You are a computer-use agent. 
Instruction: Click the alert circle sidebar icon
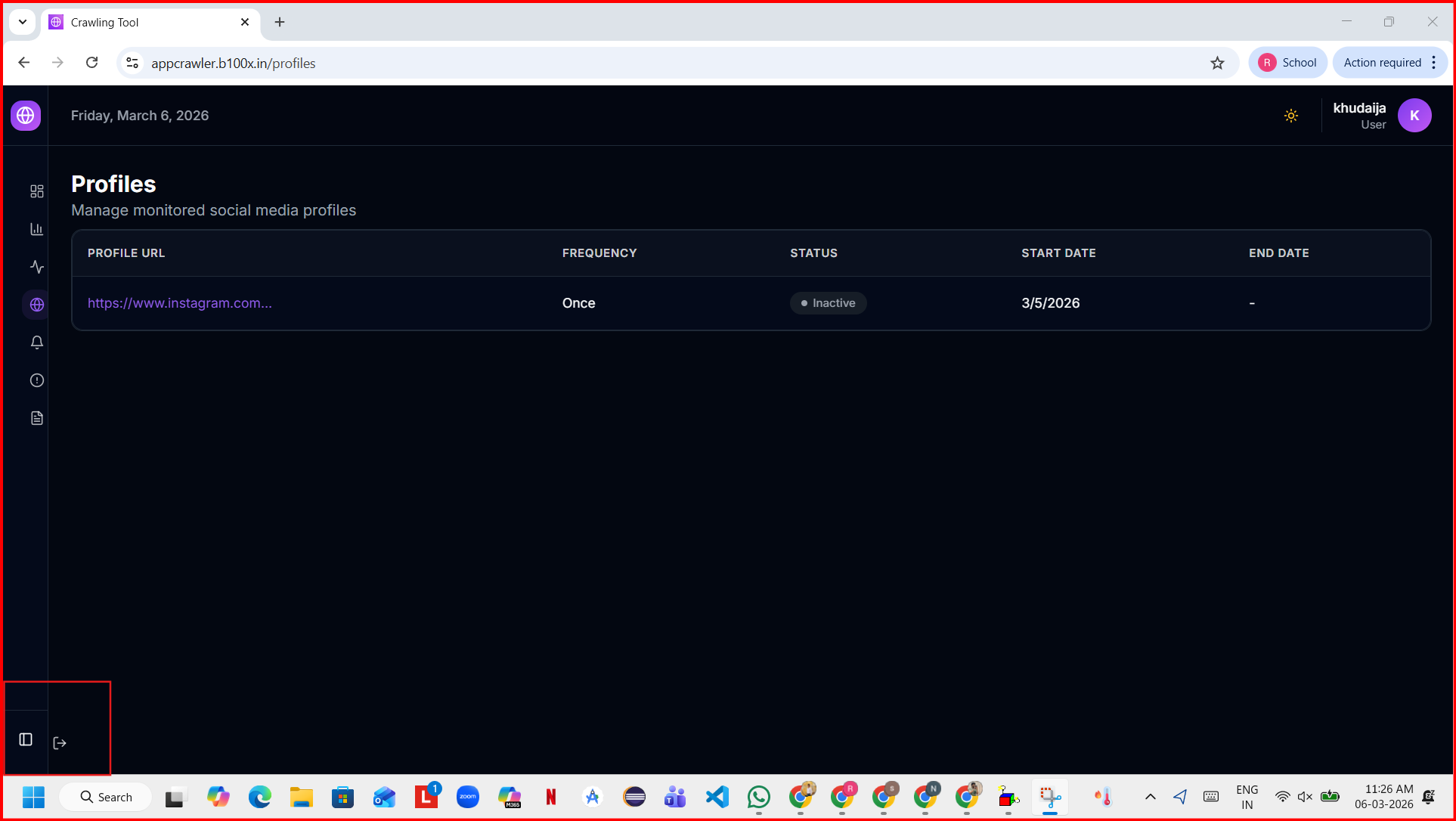click(x=36, y=380)
